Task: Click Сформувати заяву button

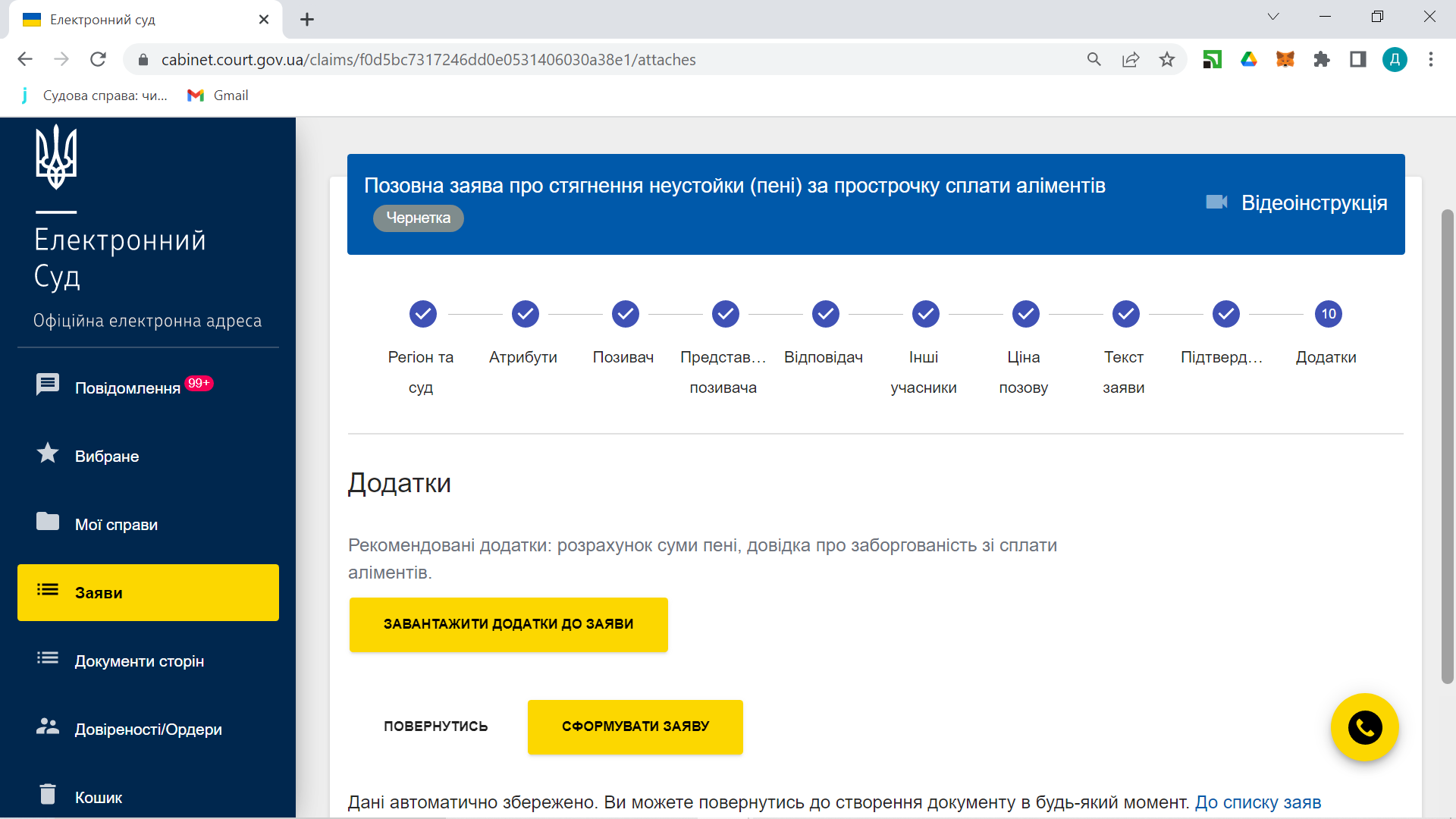Action: coord(635,726)
